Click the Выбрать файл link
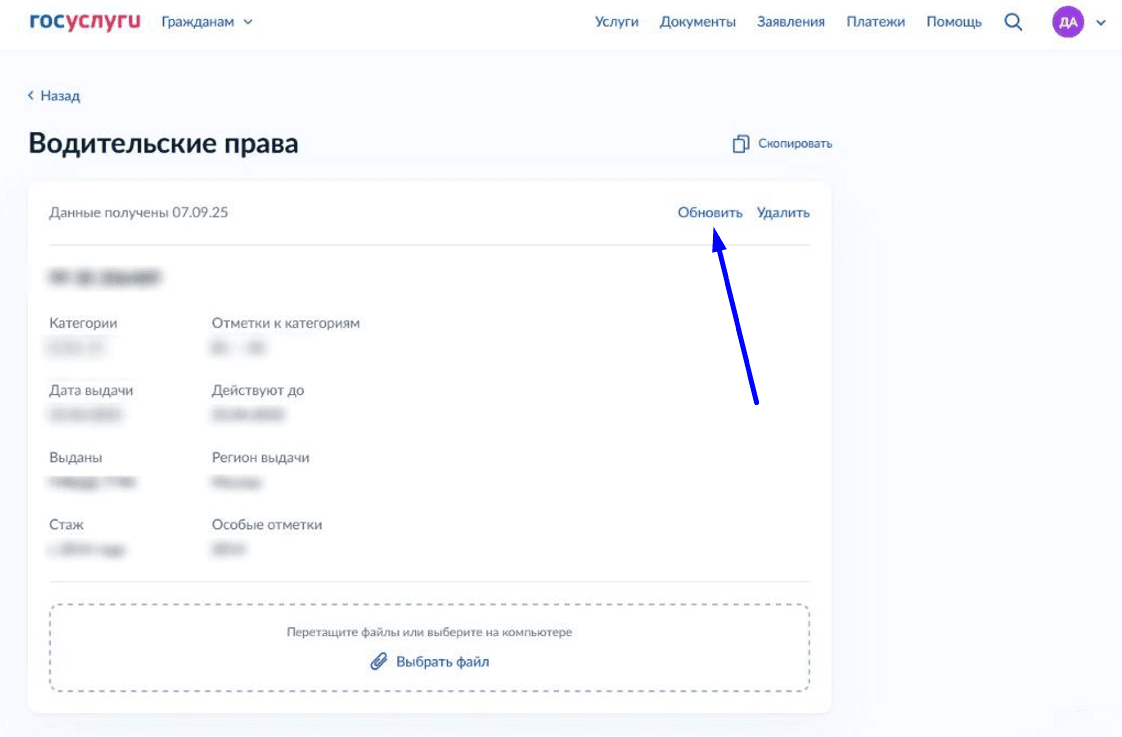 [442, 661]
